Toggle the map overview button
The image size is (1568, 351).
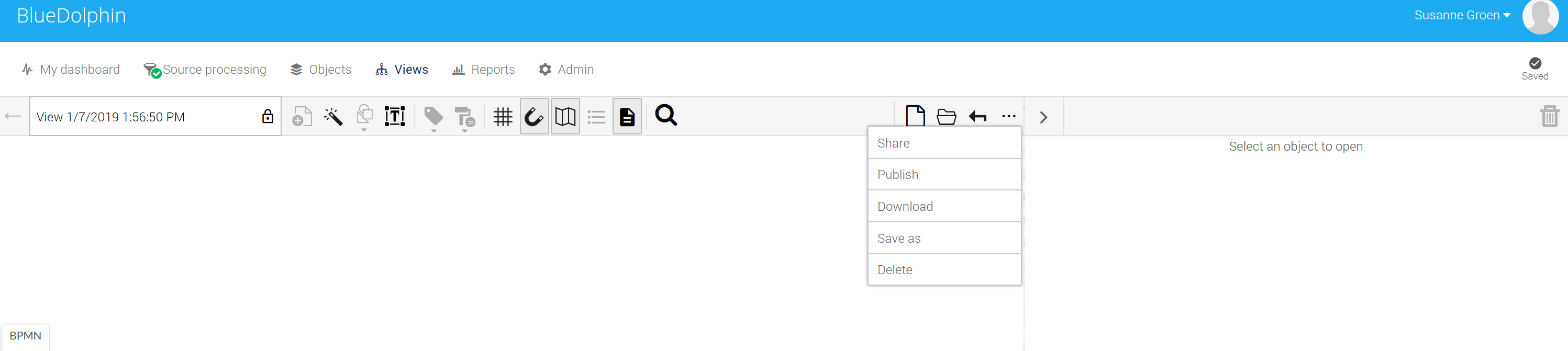(x=565, y=116)
